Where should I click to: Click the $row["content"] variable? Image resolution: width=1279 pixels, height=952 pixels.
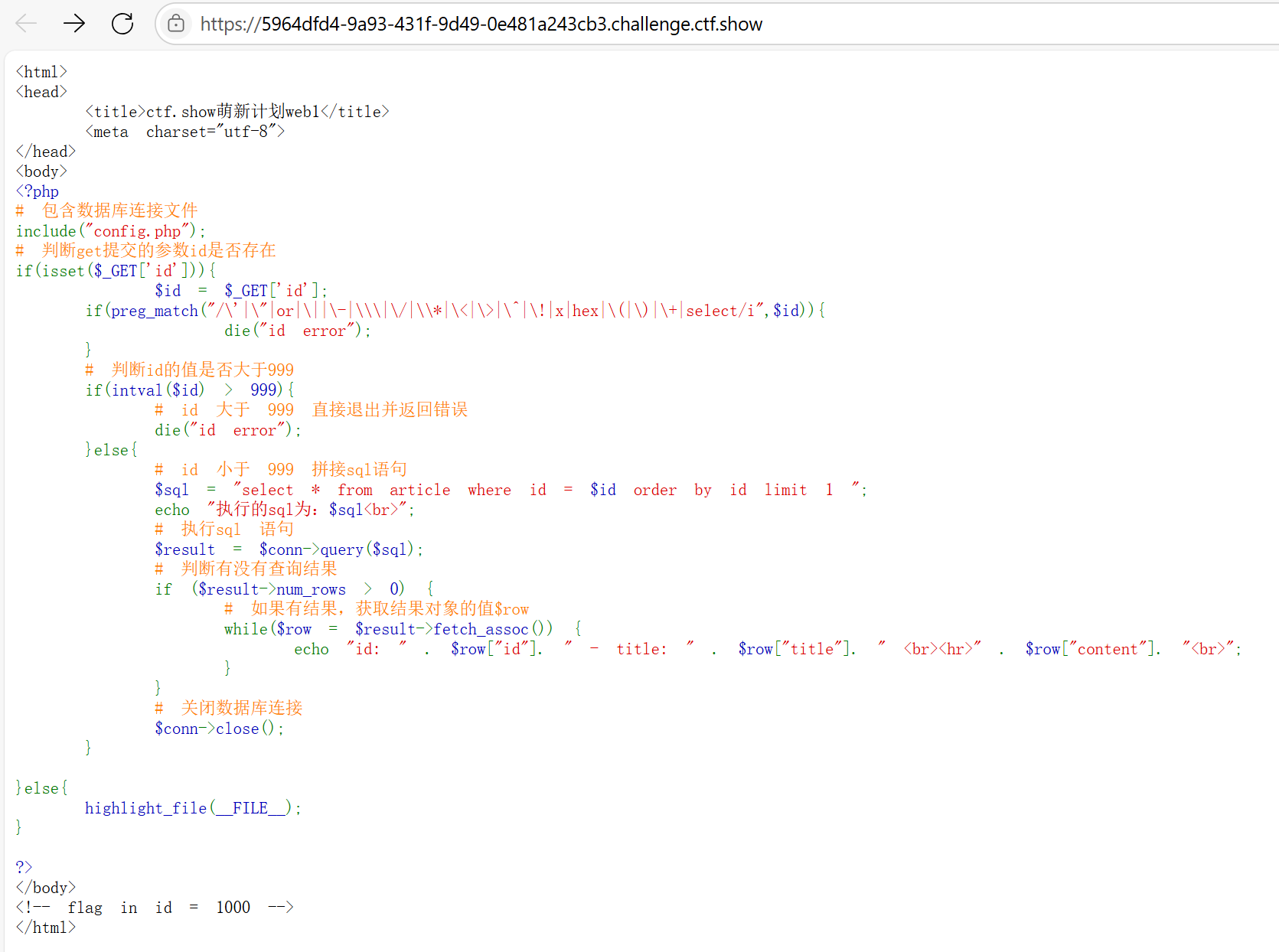pos(1092,649)
